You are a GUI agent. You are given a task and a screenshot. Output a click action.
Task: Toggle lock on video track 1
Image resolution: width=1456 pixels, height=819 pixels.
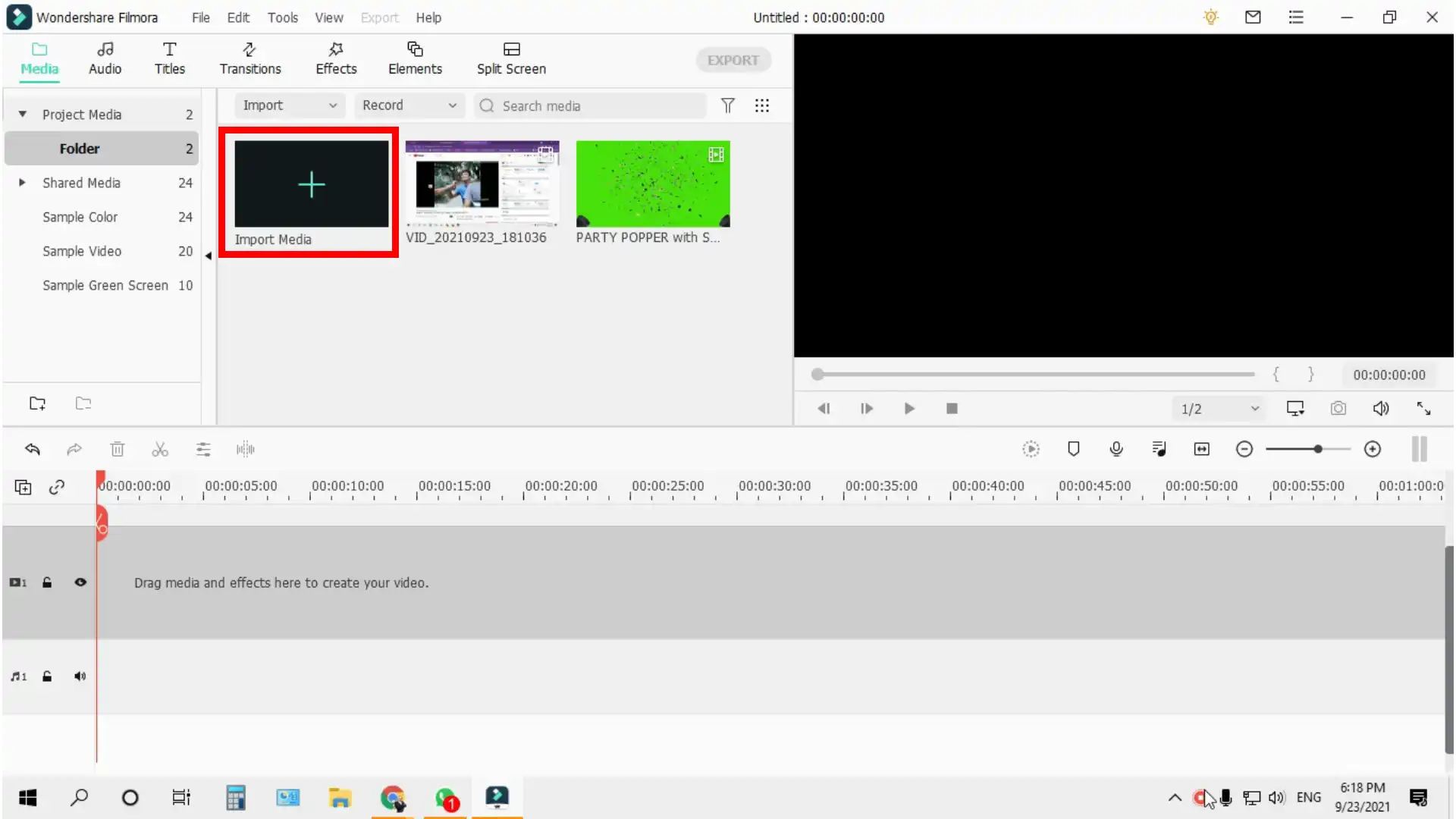(47, 582)
